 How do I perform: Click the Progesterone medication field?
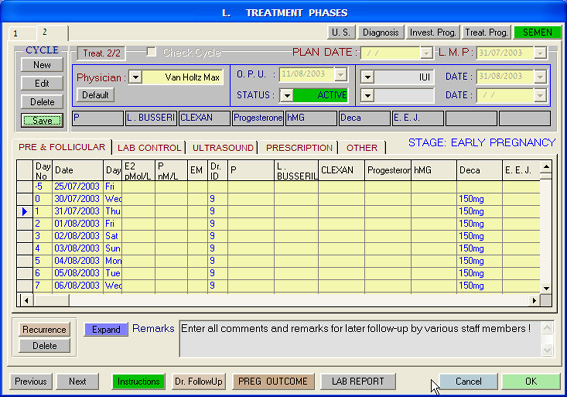(x=258, y=118)
